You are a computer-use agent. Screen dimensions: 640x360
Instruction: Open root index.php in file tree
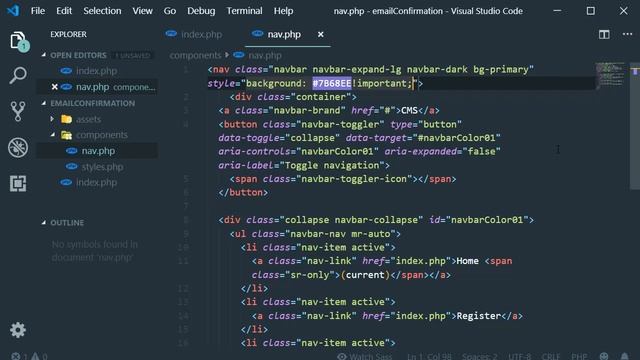(96, 183)
